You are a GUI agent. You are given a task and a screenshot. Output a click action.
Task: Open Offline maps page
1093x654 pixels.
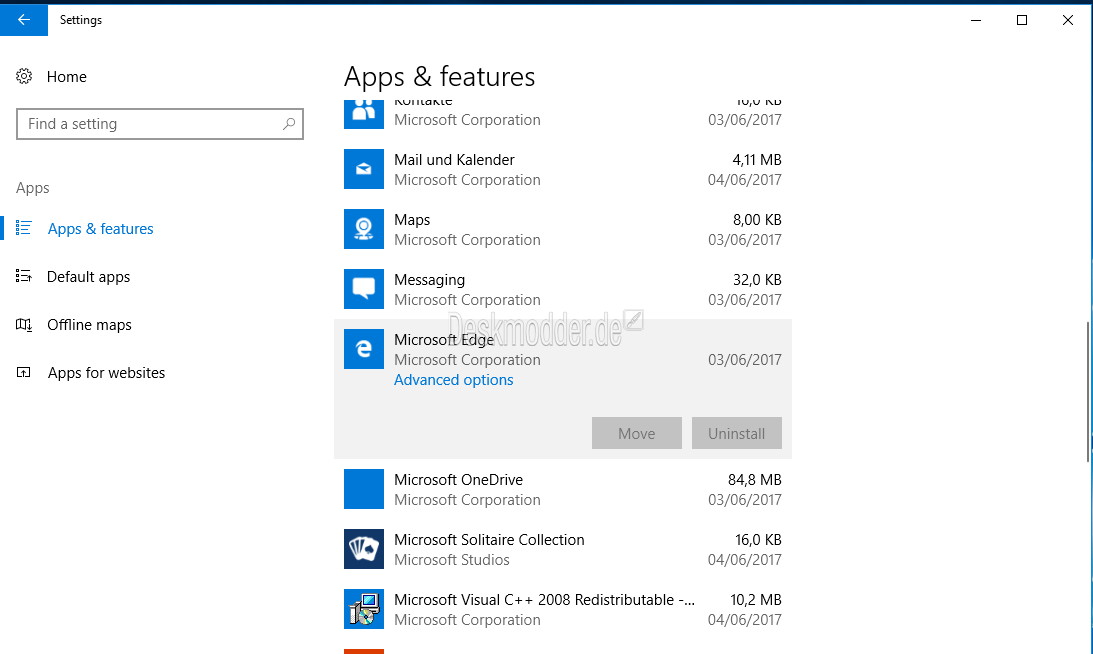pos(89,325)
